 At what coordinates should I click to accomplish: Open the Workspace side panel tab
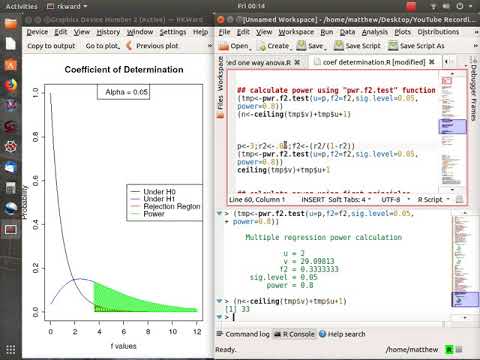(220, 74)
